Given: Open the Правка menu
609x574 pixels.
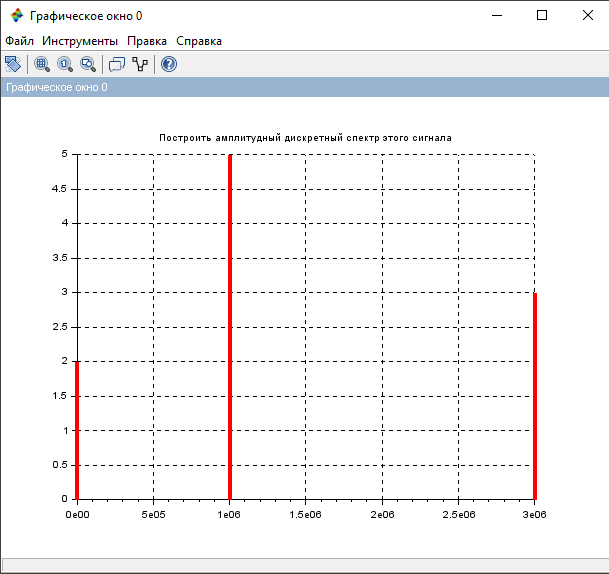Looking at the screenshot, I should [x=147, y=41].
